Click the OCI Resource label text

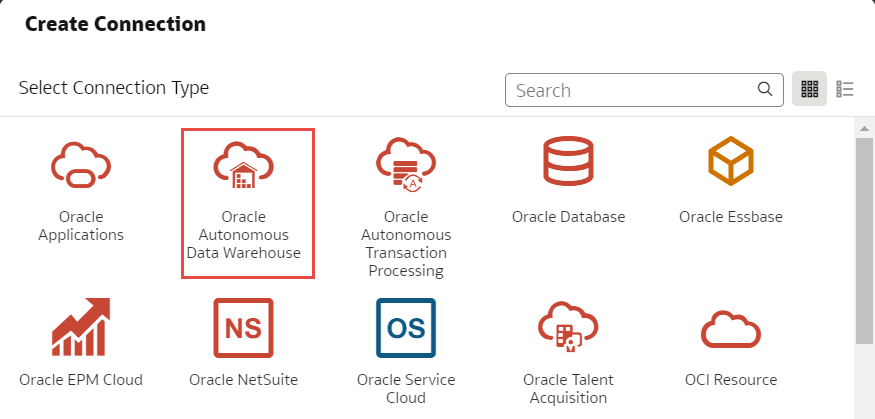730,380
